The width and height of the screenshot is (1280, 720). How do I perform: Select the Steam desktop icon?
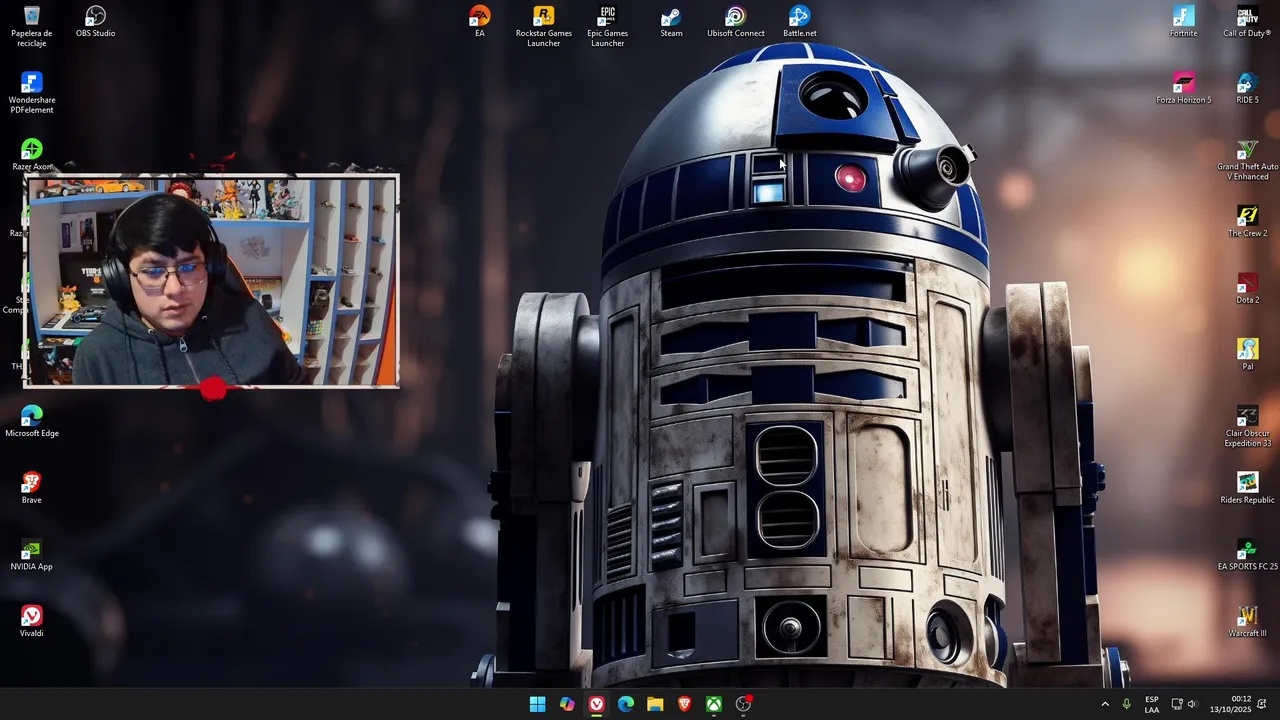coord(672,22)
